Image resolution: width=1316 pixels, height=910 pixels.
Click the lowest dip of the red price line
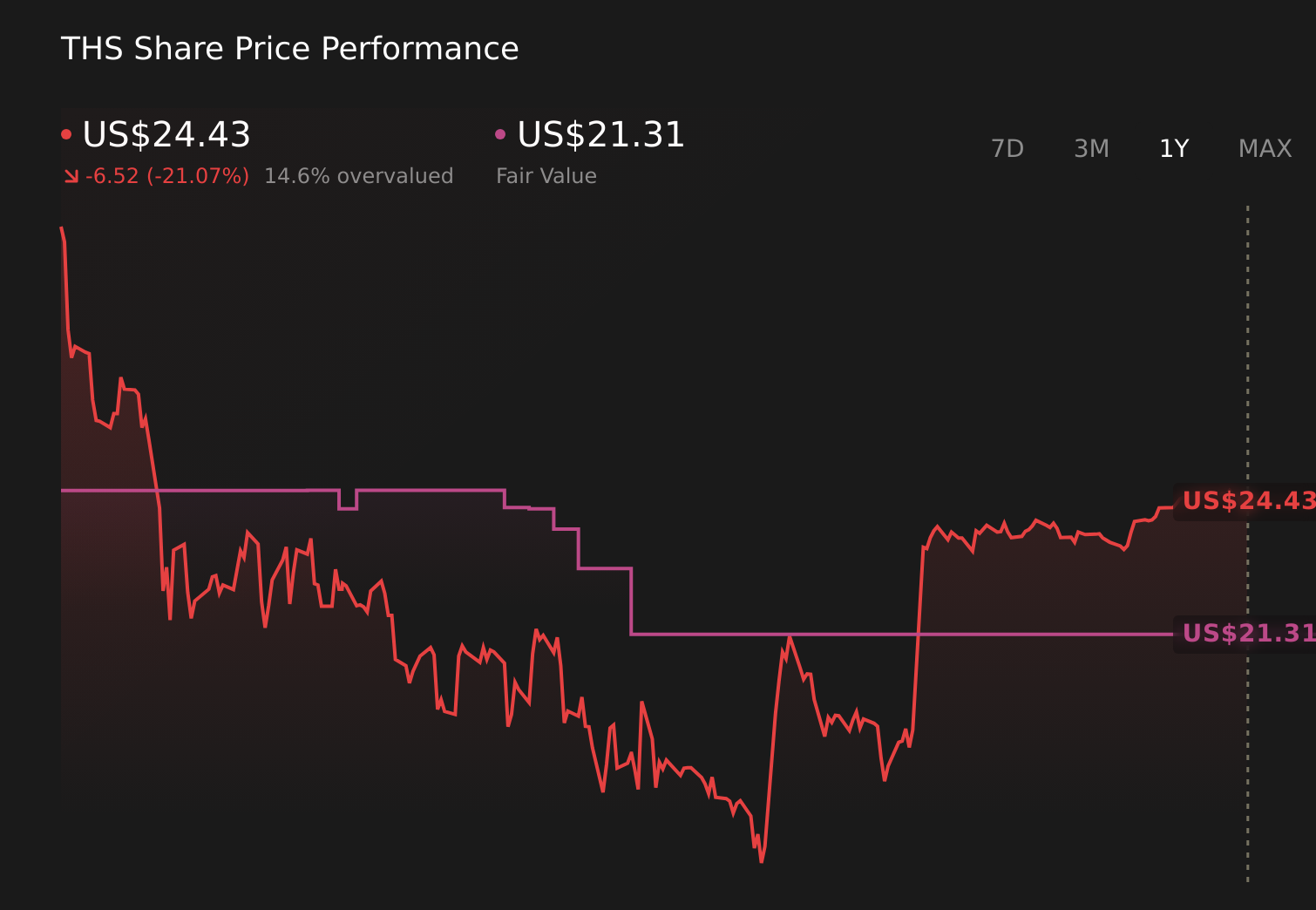point(760,861)
